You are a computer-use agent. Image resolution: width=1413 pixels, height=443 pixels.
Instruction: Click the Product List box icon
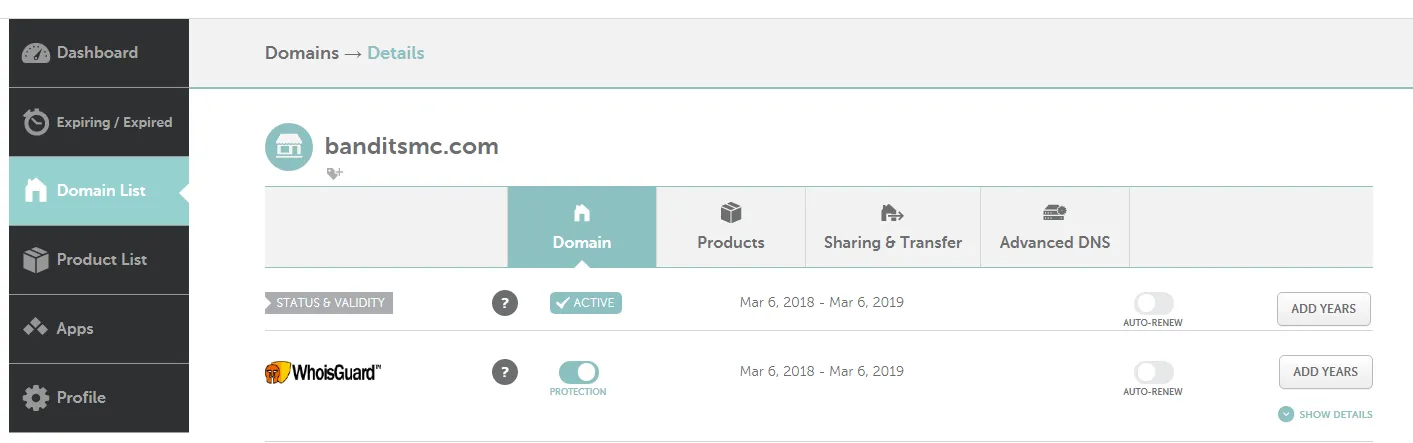36,260
